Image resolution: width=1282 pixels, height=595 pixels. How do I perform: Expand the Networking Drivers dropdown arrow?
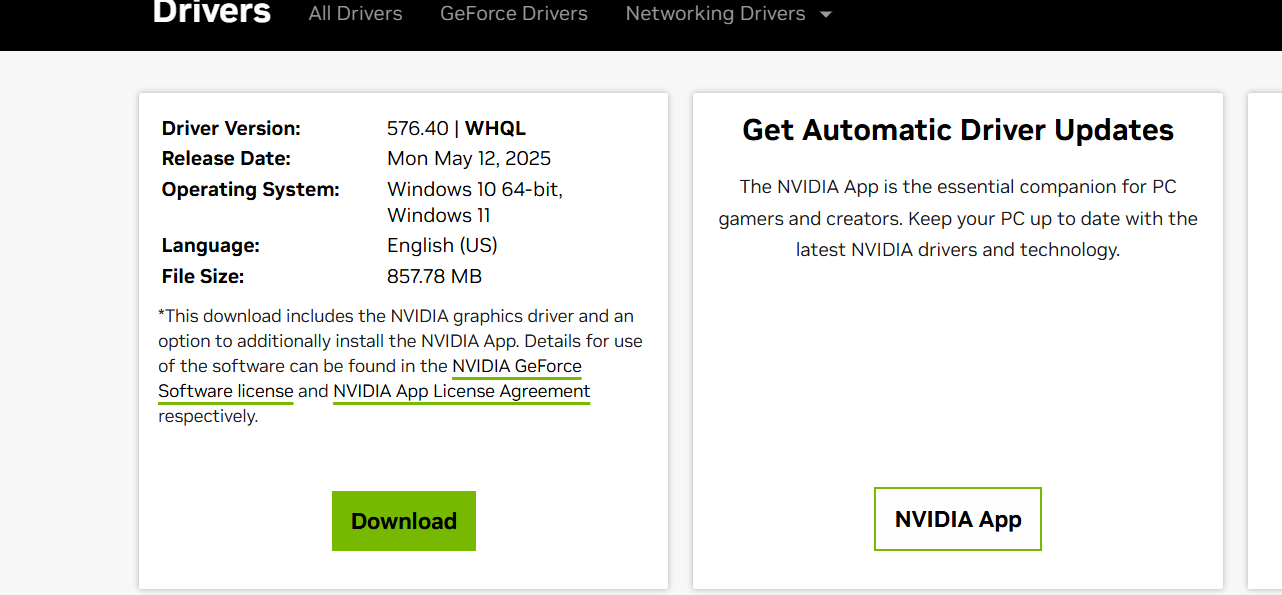point(825,15)
